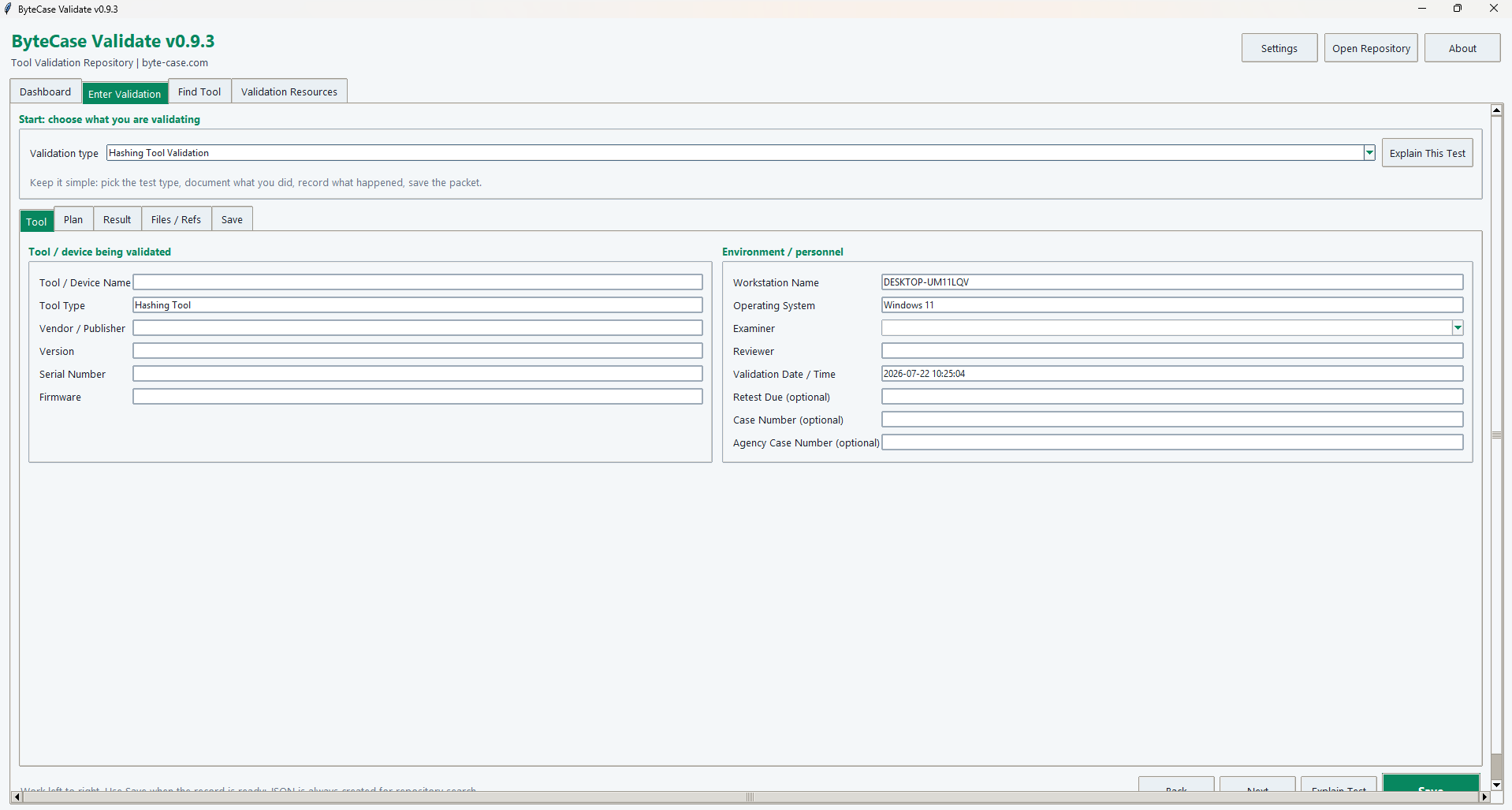1512x810 pixels.
Task: Click the "Start: choose what you are validating" heading
Action: [110, 120]
